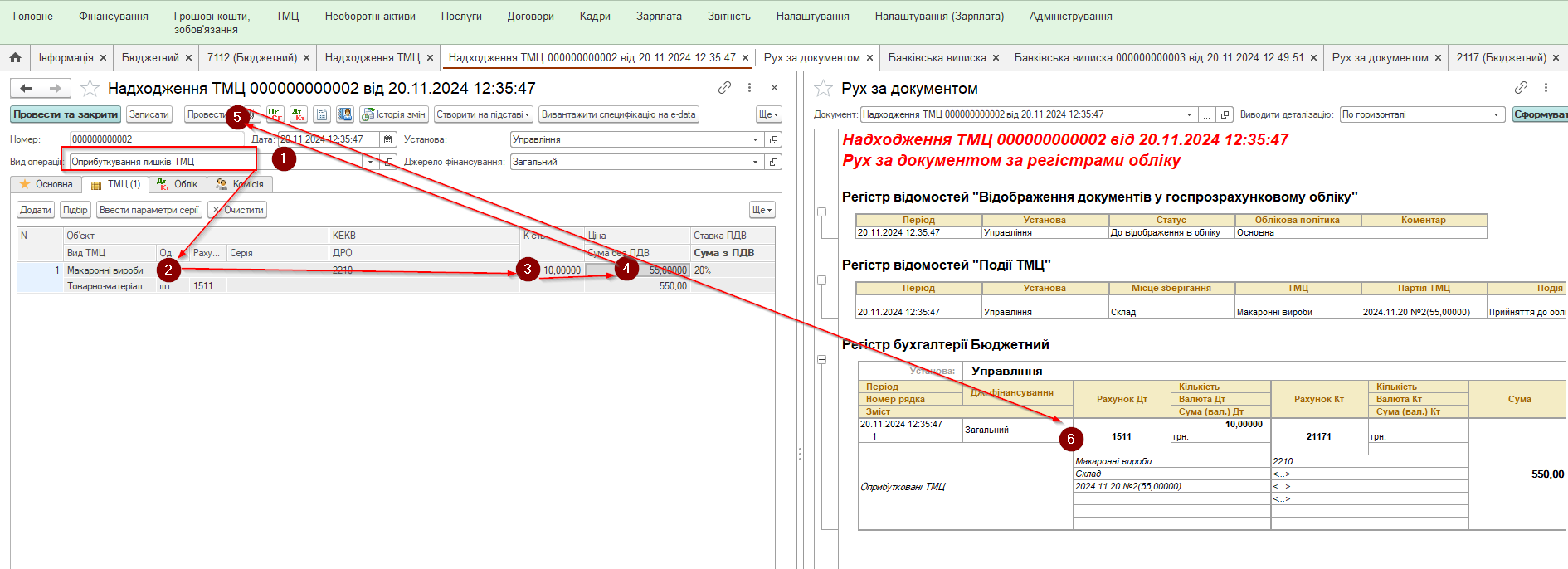
Task: Open the Джерело фінансування dropdown list
Action: coord(755,162)
